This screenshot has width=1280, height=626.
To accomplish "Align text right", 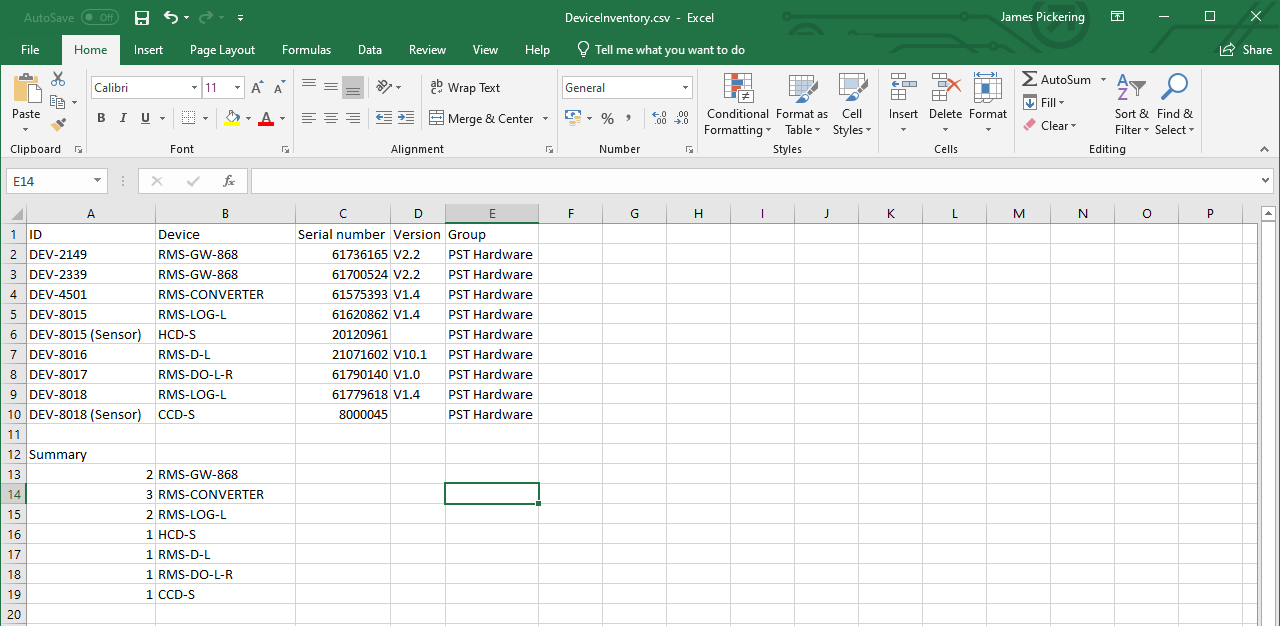I will (x=353, y=118).
